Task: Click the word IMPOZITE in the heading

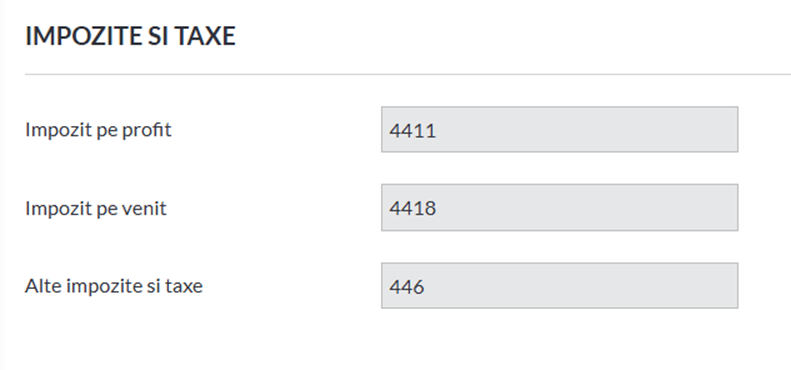Action: coord(83,36)
